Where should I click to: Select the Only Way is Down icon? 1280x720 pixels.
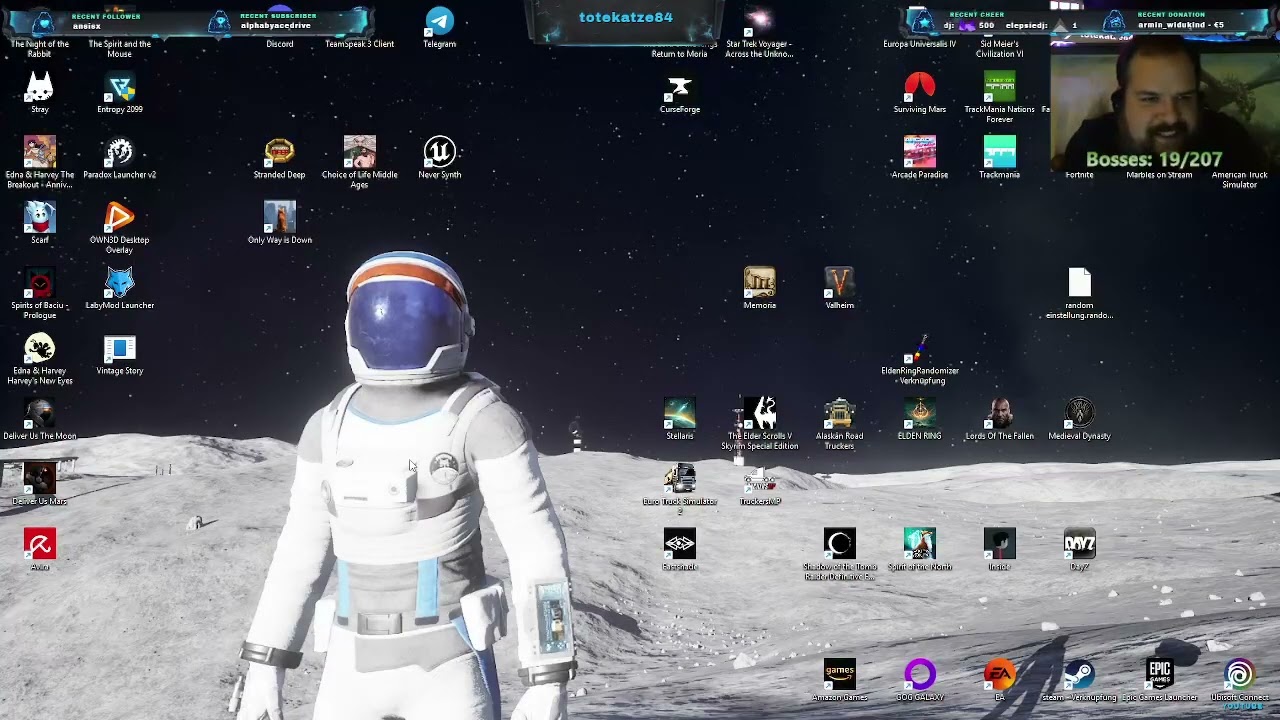tap(280, 217)
